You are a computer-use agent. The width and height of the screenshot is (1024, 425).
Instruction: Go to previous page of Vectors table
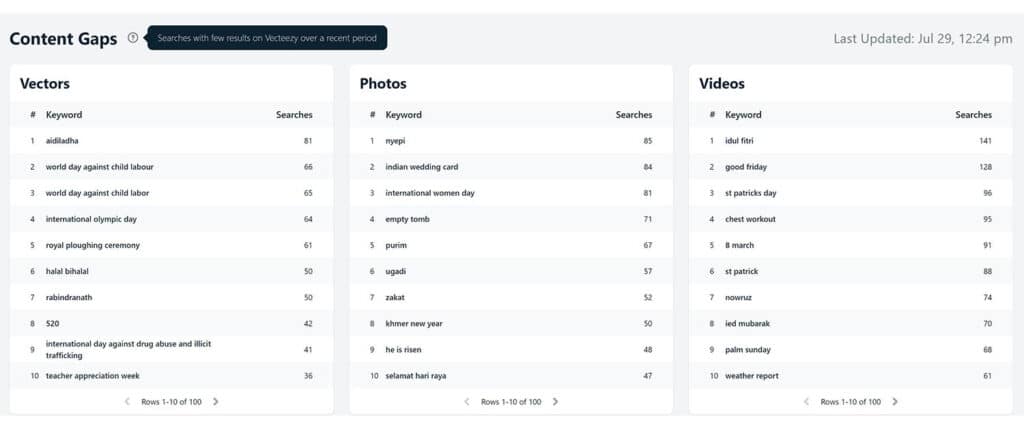pos(127,401)
